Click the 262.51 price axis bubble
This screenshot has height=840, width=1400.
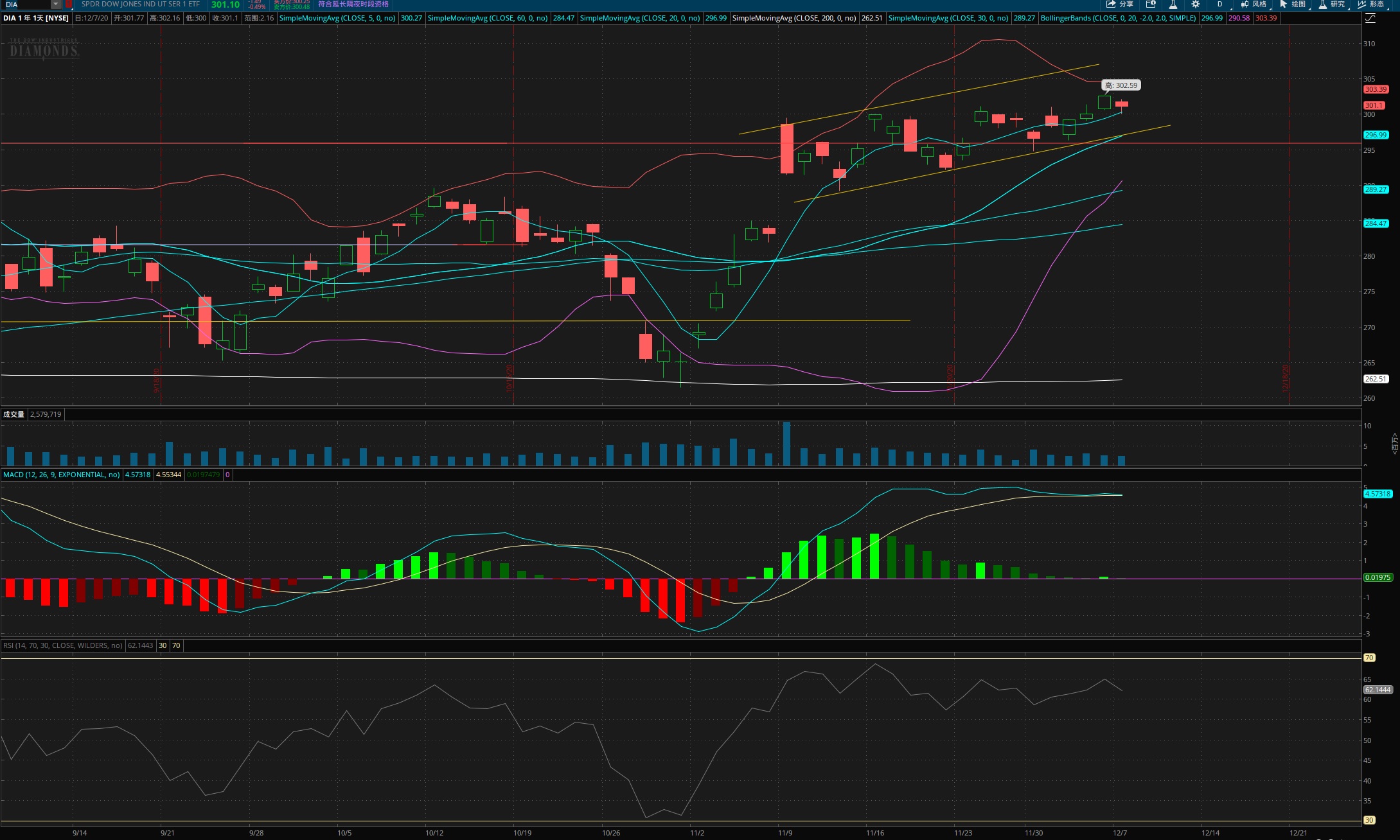(1376, 379)
